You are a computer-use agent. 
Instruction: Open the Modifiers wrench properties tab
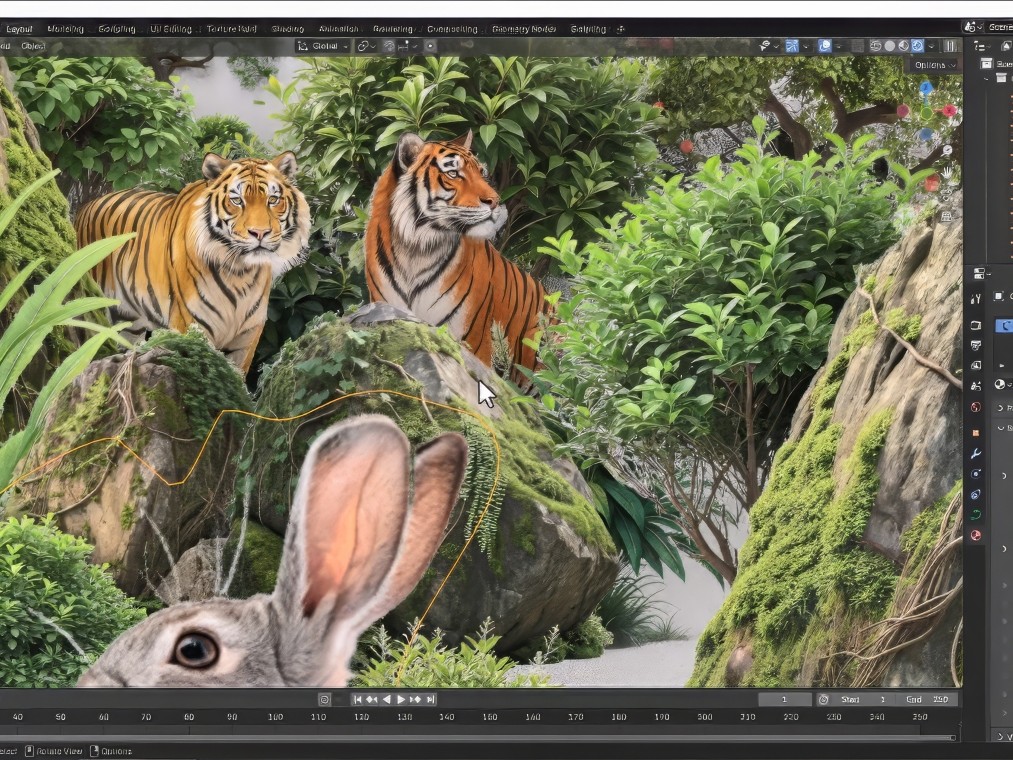(x=976, y=453)
